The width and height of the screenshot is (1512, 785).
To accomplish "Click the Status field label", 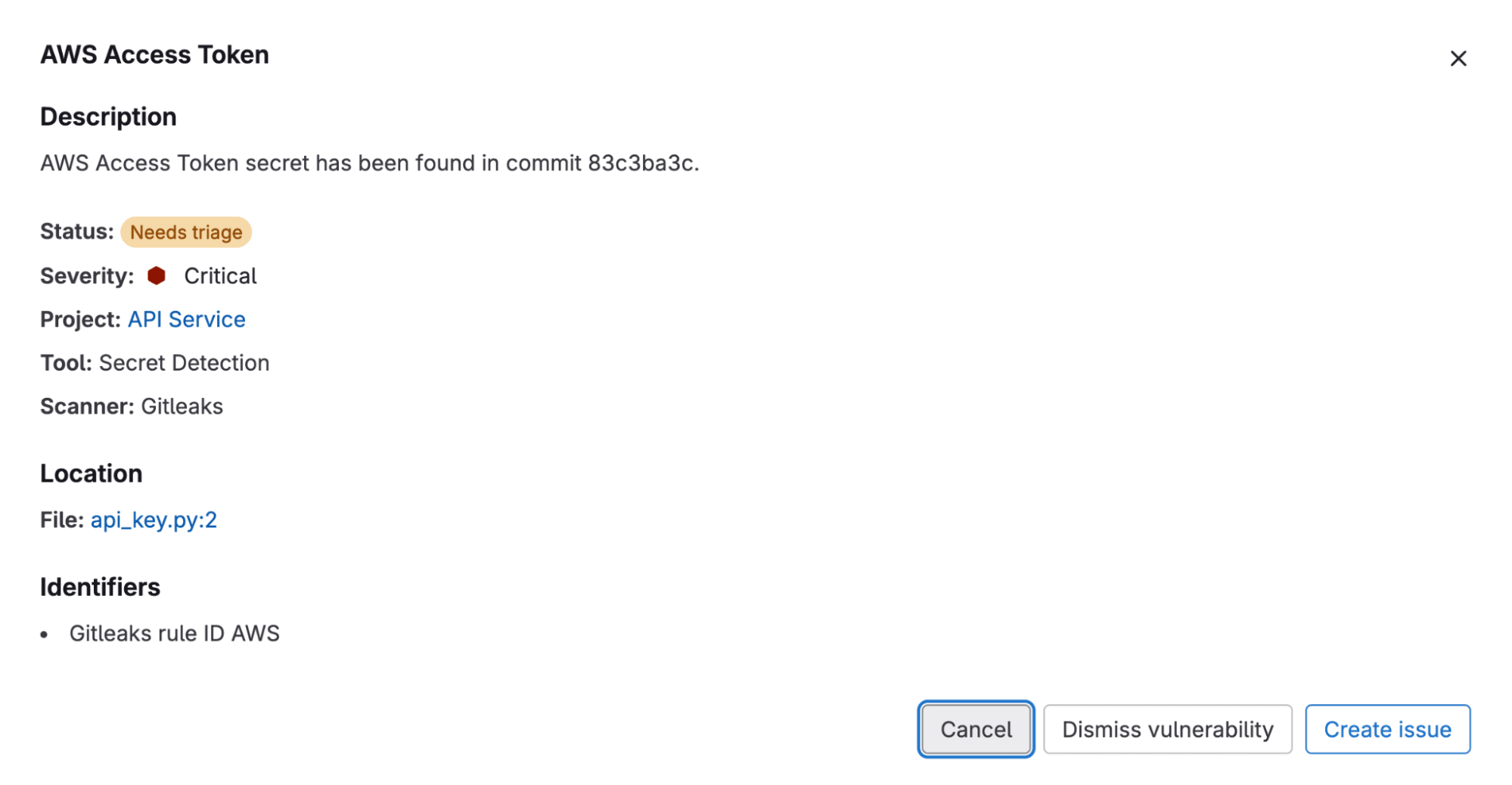I will [x=76, y=232].
